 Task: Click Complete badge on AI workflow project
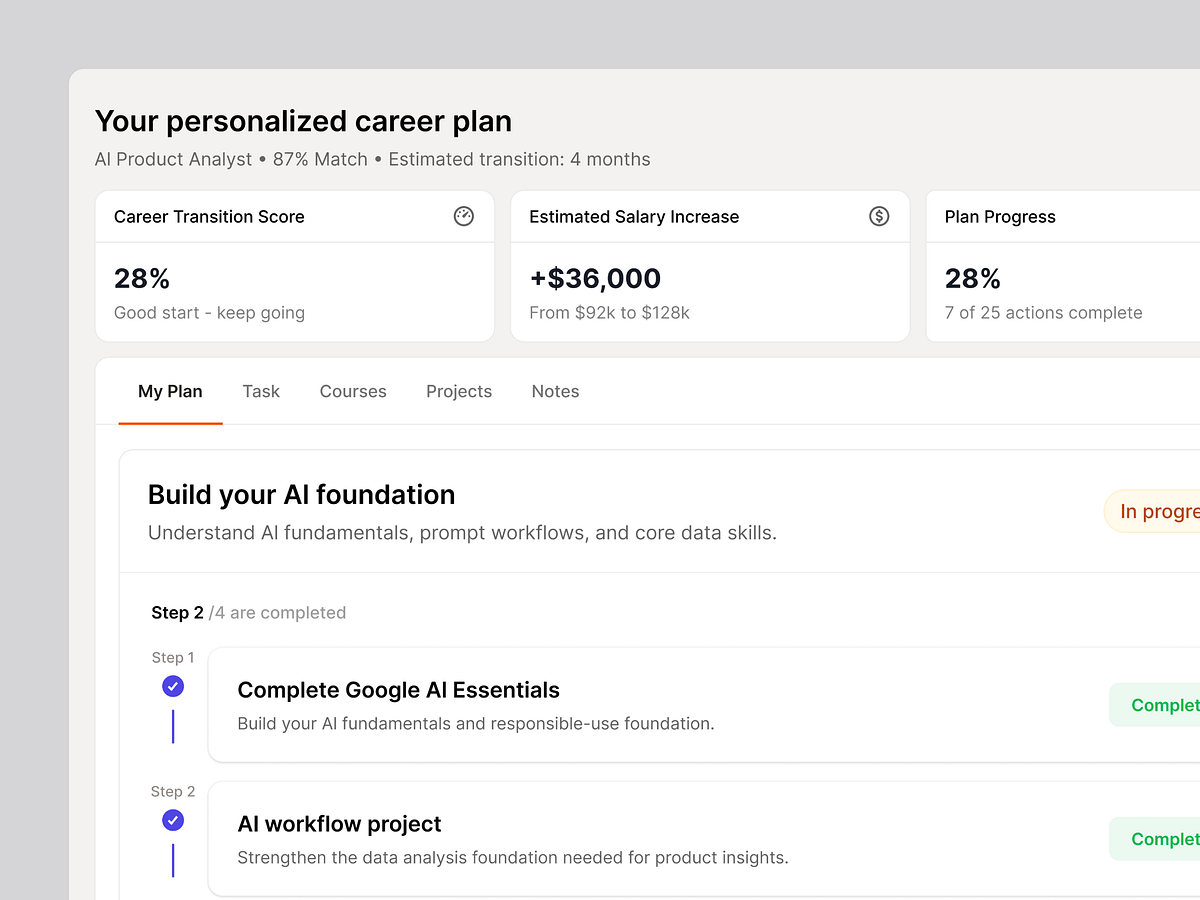point(1155,839)
